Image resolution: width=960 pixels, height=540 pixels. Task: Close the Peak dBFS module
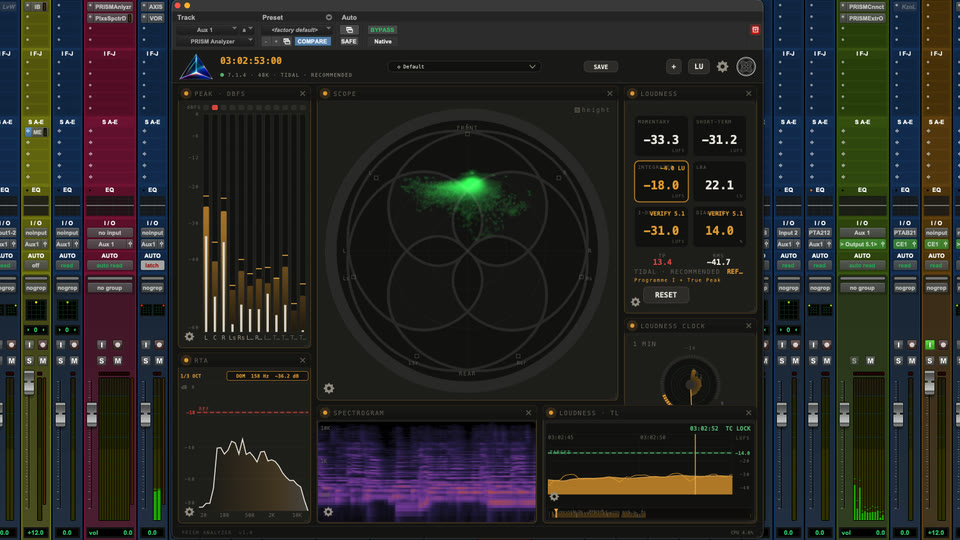coord(302,94)
